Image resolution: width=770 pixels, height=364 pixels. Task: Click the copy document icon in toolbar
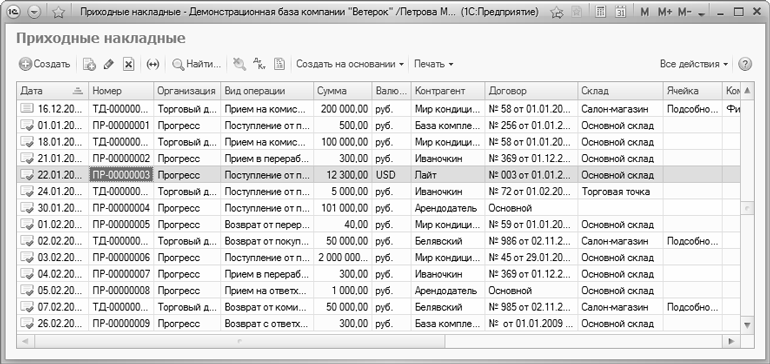89,64
